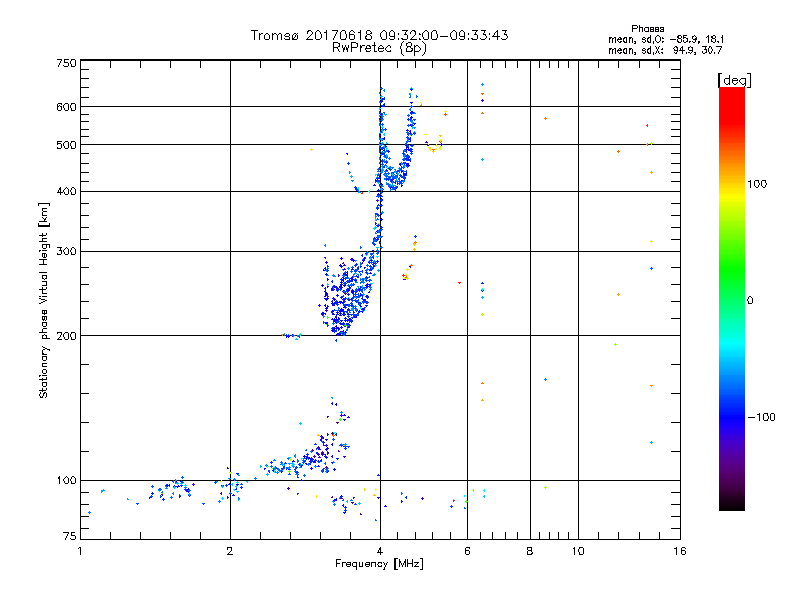Click the x-axis tick label '16'
800x600 pixels.
pyautogui.click(x=680, y=551)
